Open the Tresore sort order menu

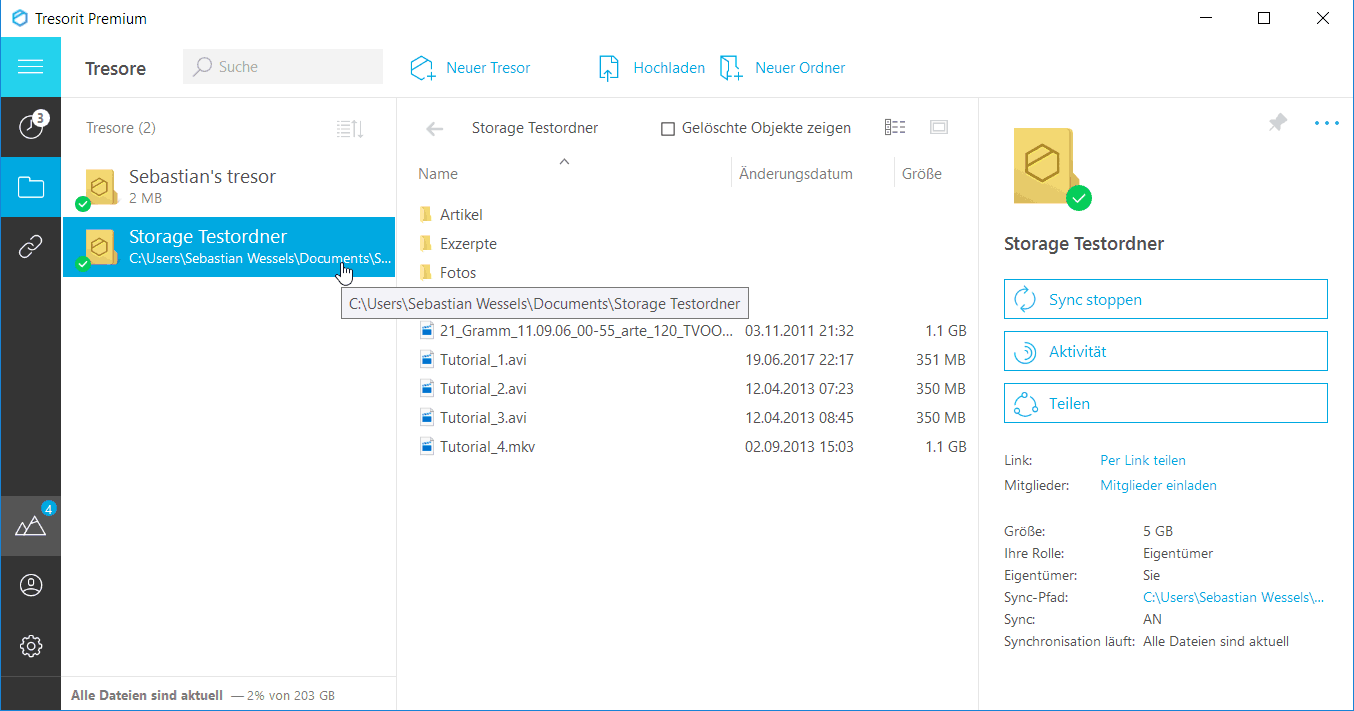point(350,128)
